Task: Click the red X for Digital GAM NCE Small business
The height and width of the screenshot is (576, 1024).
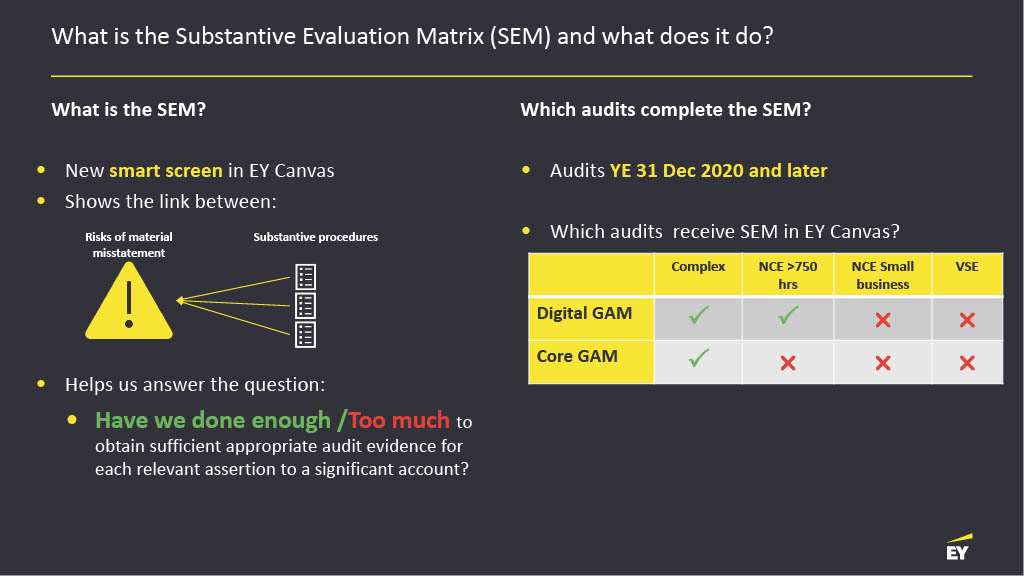Action: (x=883, y=320)
